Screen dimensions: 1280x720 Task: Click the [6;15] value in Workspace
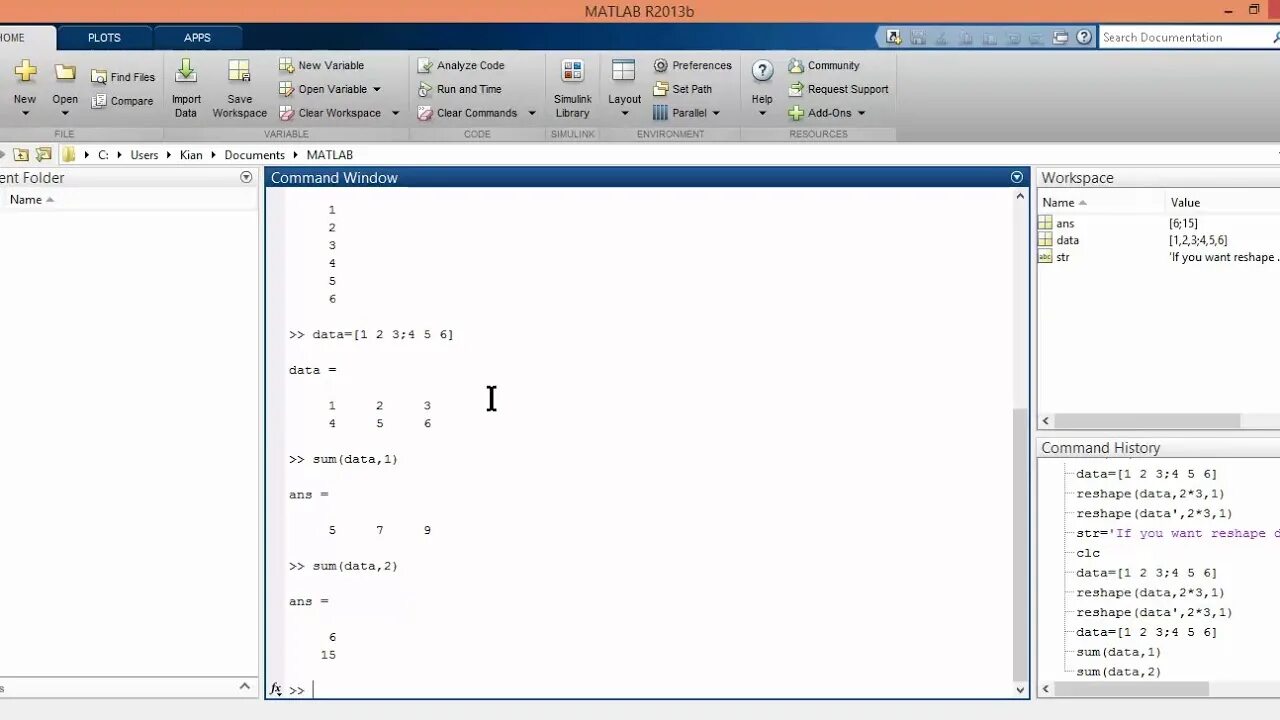coord(1183,223)
